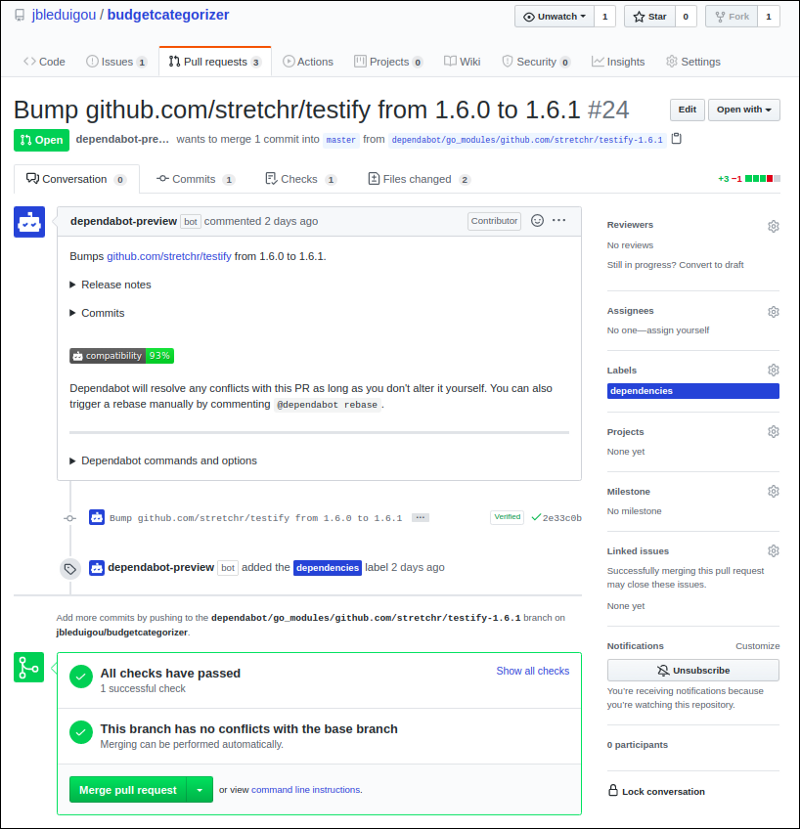This screenshot has width=800, height=829.
Task: Switch to the Issues tab
Action: click(x=116, y=62)
